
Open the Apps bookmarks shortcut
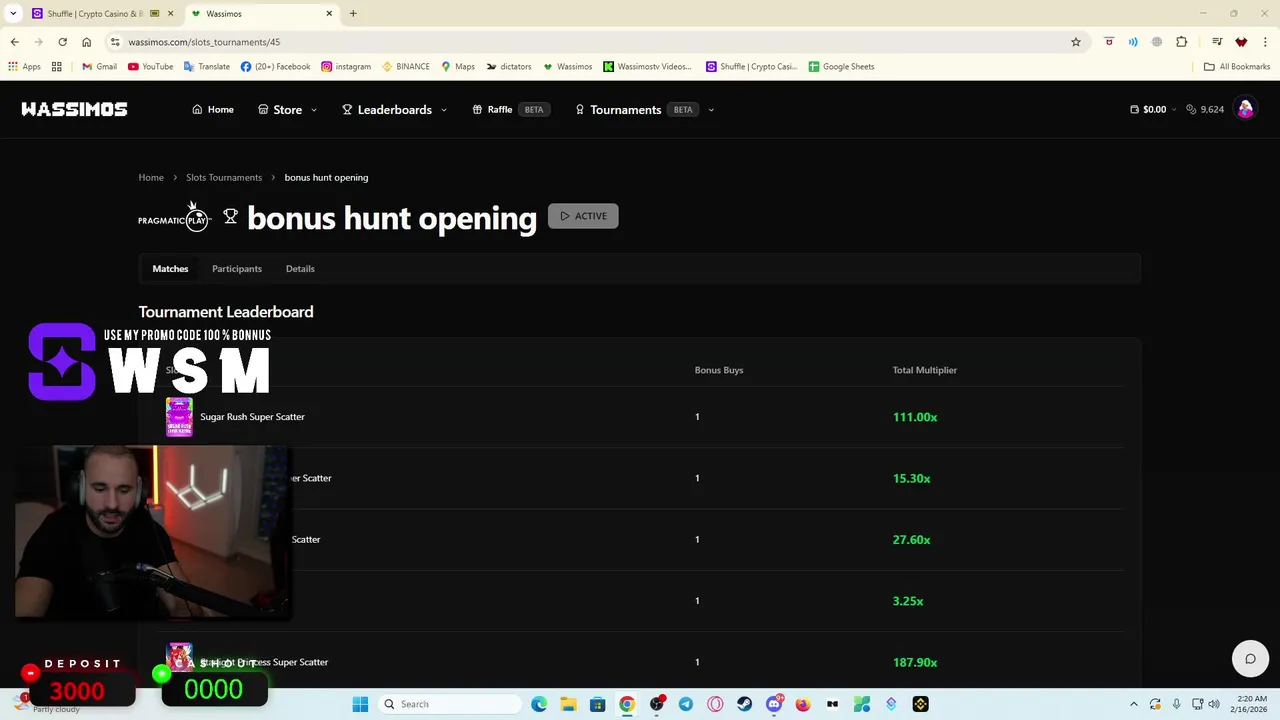pyautogui.click(x=24, y=67)
